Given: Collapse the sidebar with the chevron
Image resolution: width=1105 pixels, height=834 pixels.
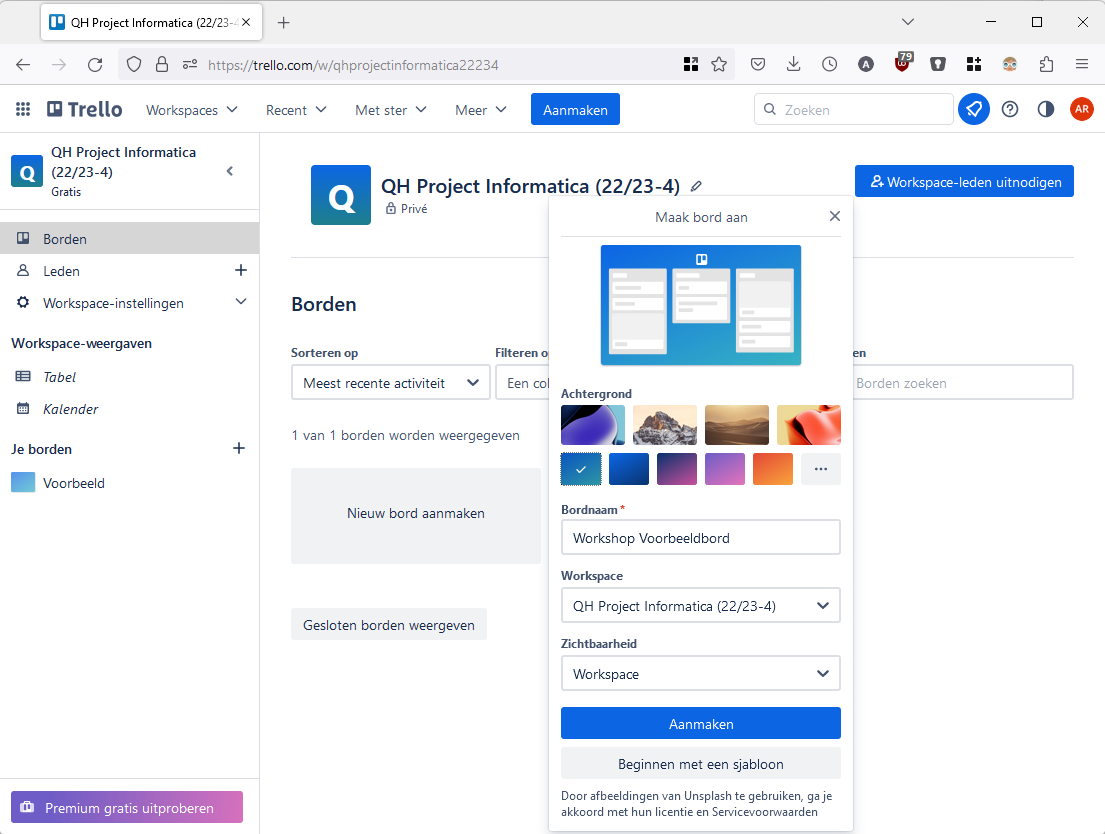Looking at the screenshot, I should point(230,171).
